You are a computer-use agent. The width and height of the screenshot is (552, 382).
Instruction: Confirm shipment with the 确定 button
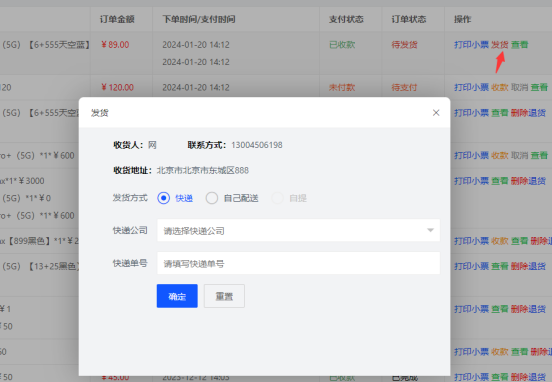click(x=177, y=296)
